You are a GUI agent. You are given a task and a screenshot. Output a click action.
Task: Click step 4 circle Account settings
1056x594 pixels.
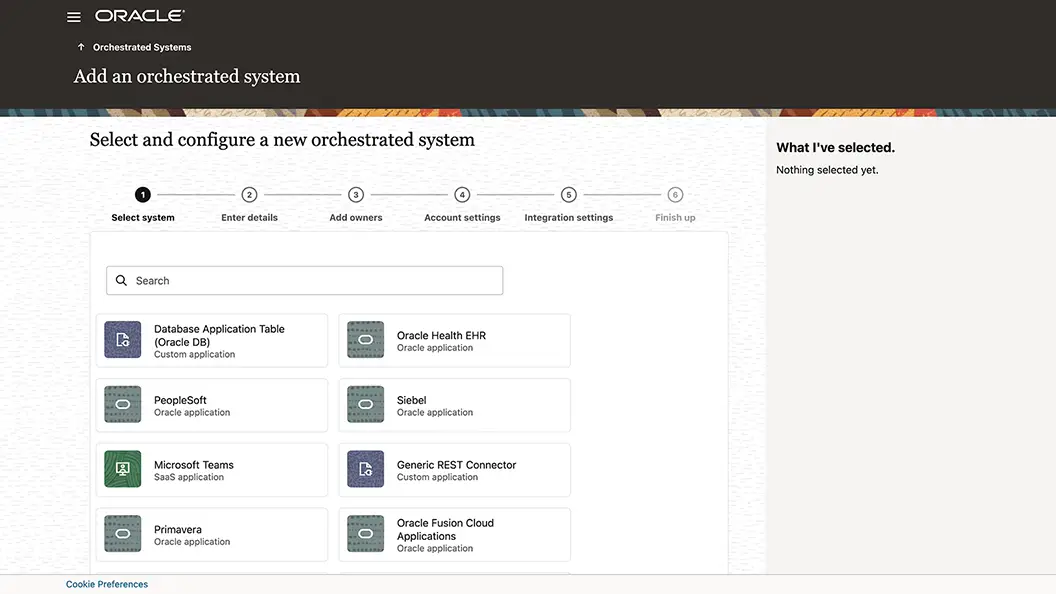[462, 195]
